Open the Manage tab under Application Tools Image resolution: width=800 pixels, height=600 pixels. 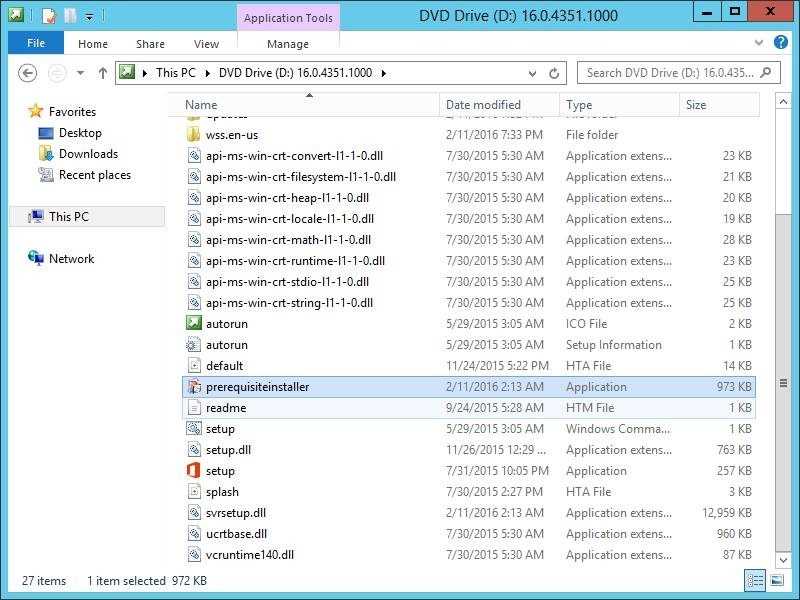coord(288,44)
